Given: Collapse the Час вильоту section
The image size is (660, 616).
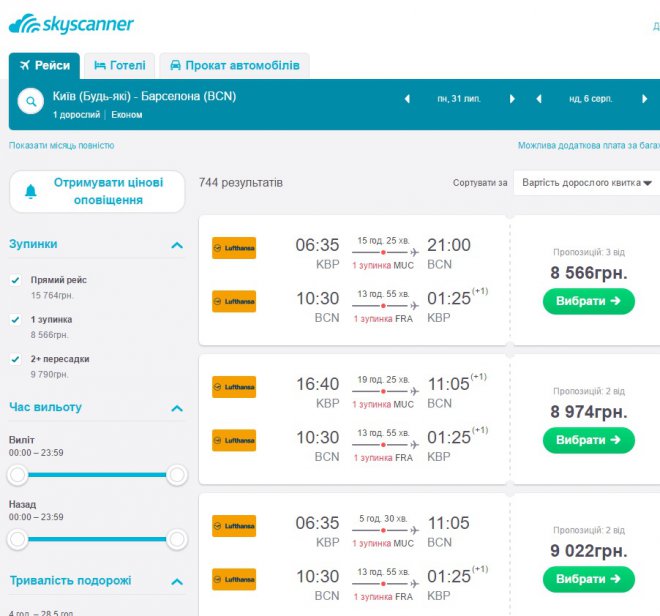Looking at the screenshot, I should (177, 408).
